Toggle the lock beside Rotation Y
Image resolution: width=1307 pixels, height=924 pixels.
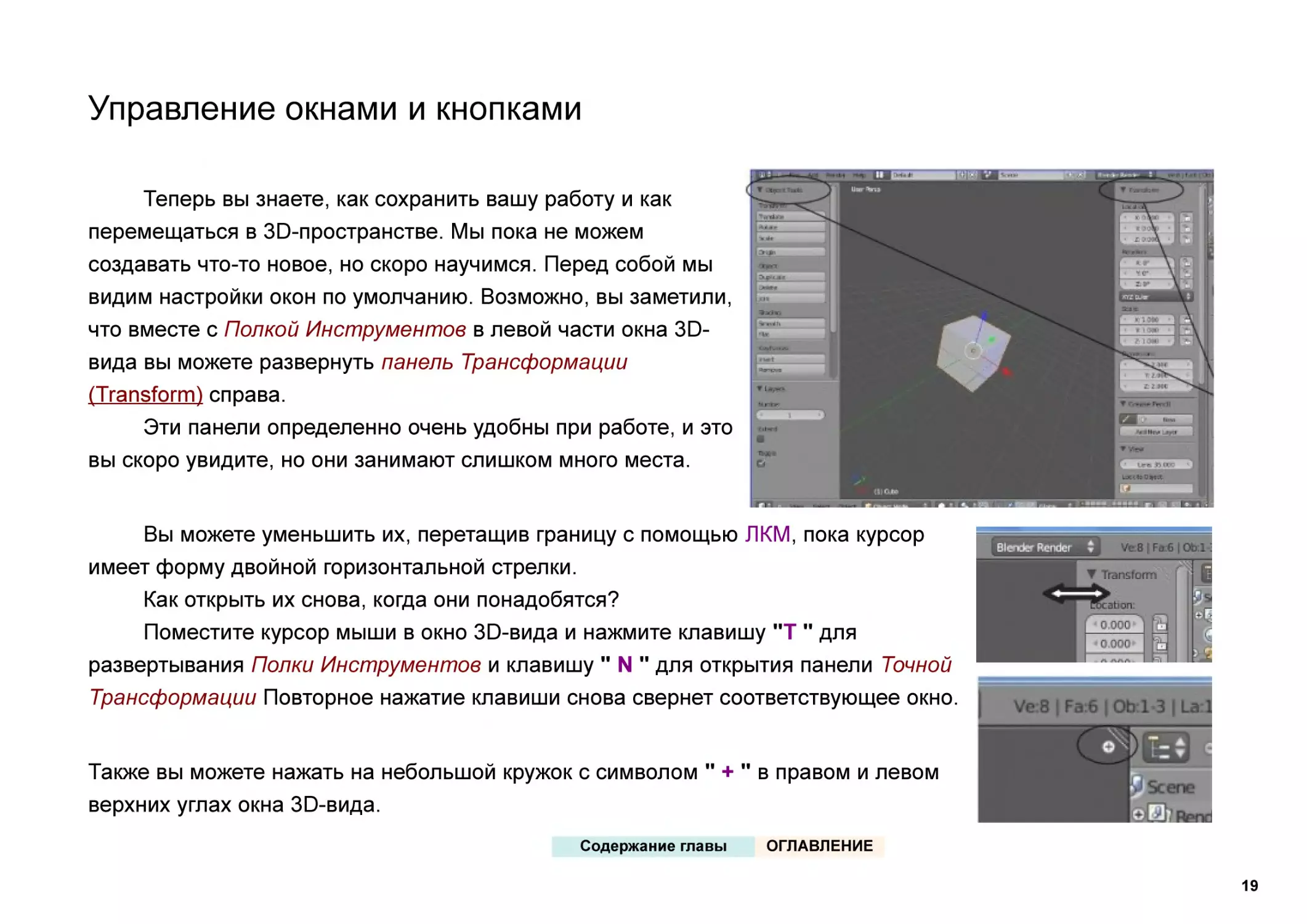[1186, 273]
